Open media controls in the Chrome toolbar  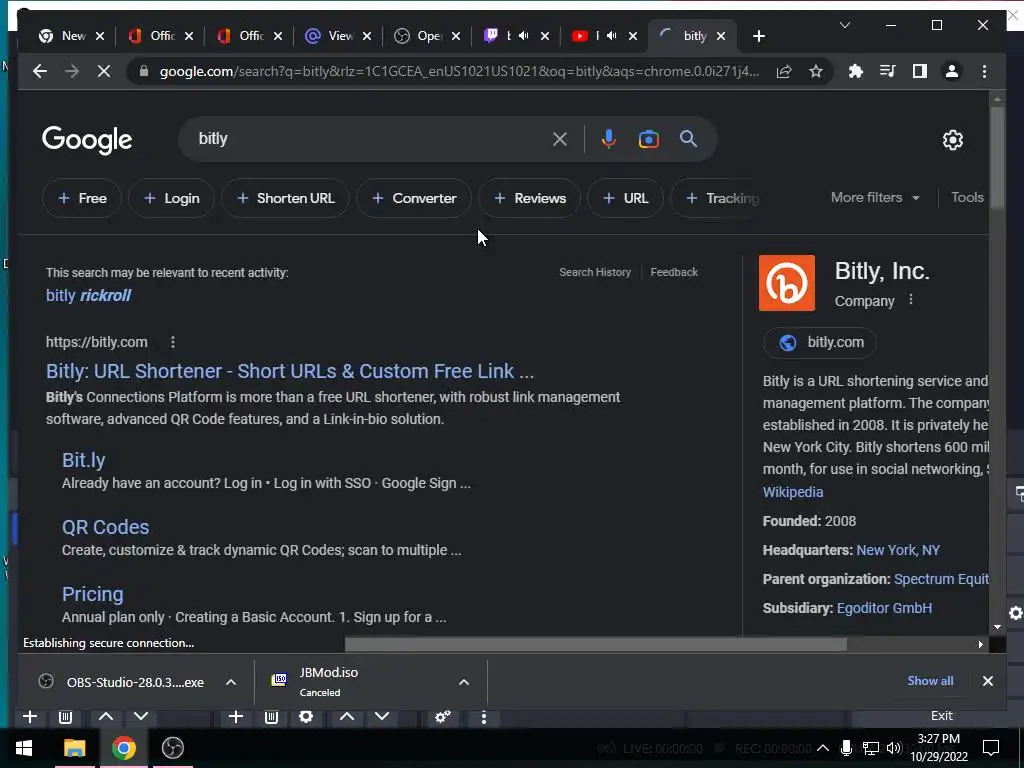pyautogui.click(x=888, y=71)
